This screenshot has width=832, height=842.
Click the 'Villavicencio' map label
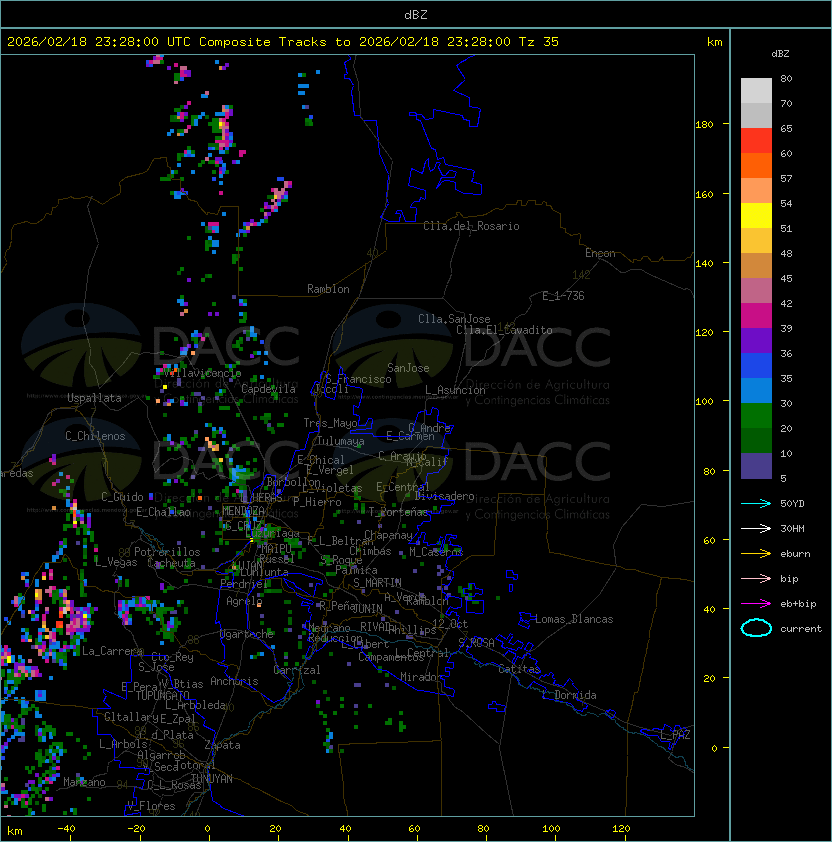203,373
